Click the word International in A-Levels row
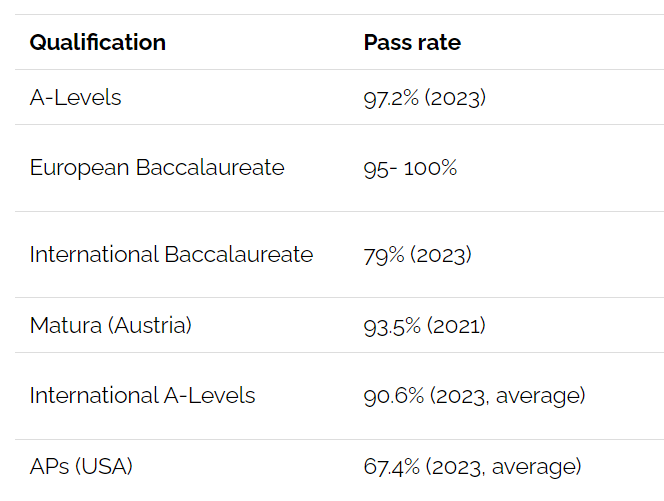Screen dimensions: 664x501 click(x=94, y=396)
